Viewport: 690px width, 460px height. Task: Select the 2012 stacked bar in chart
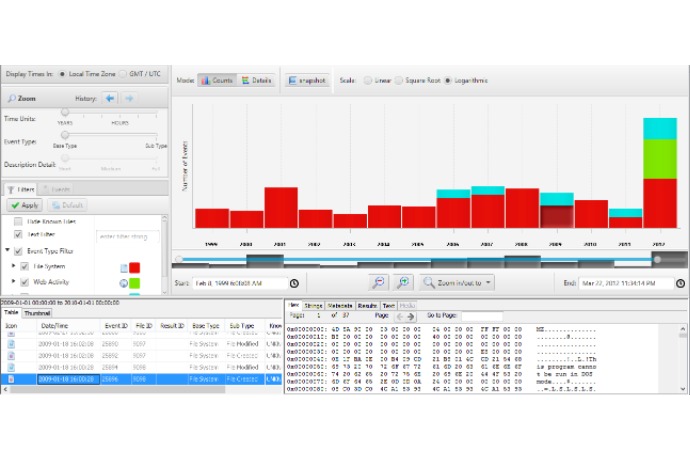point(660,173)
